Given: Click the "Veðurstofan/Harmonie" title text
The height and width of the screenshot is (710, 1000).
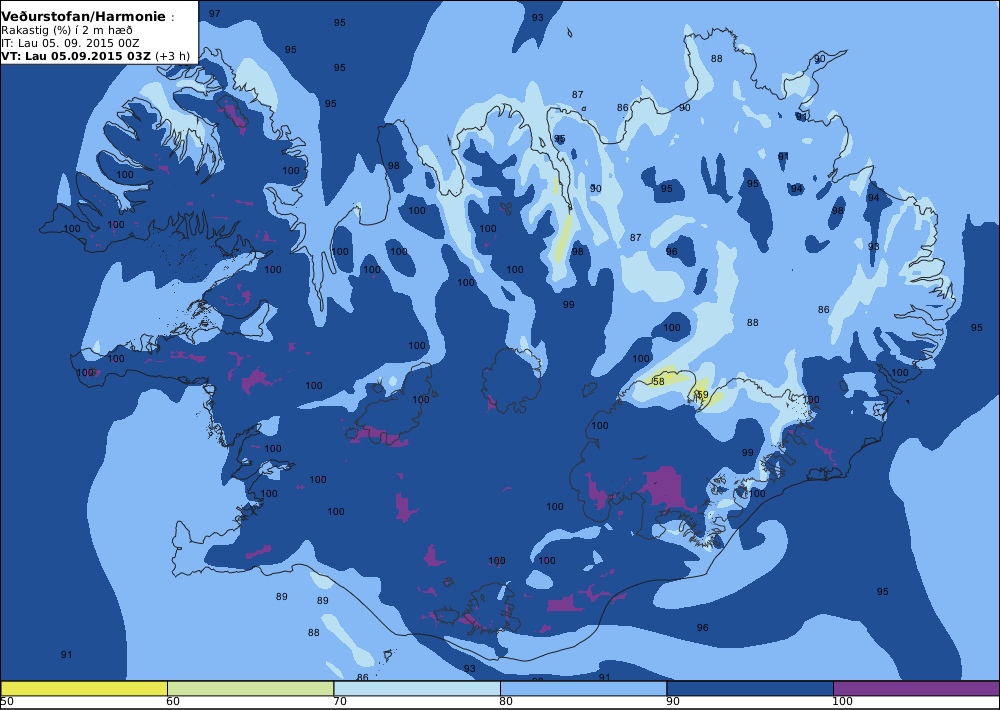Looking at the screenshot, I should coord(83,17).
